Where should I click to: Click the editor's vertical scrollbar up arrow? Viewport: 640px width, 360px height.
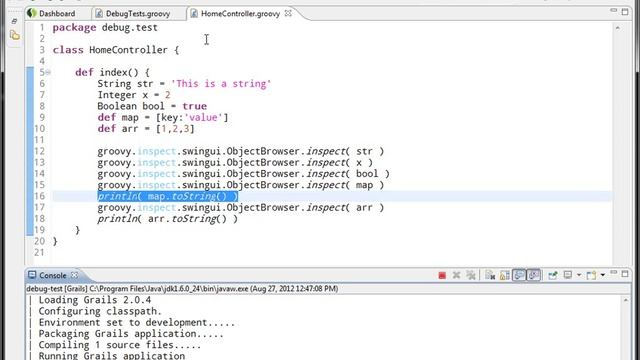tap(618, 28)
